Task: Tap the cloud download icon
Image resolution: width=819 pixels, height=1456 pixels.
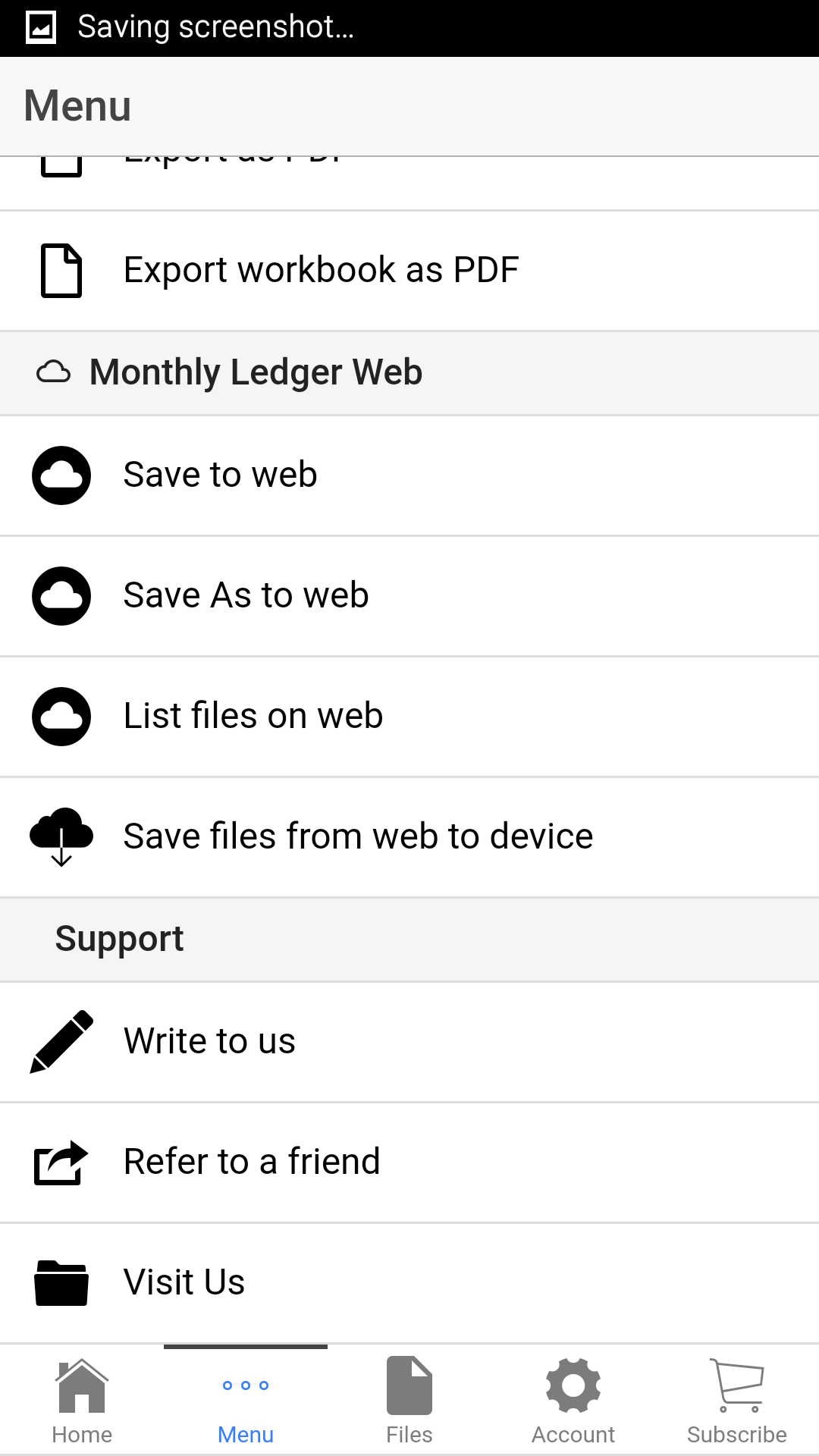Action: click(x=61, y=836)
